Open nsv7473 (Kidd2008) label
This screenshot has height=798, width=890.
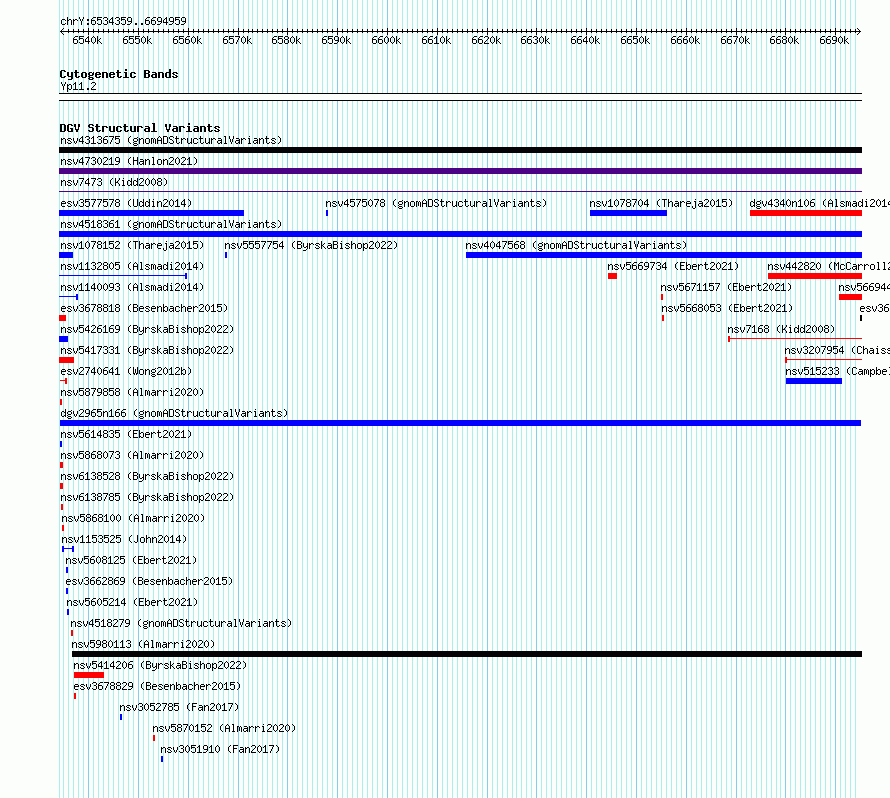coord(114,182)
